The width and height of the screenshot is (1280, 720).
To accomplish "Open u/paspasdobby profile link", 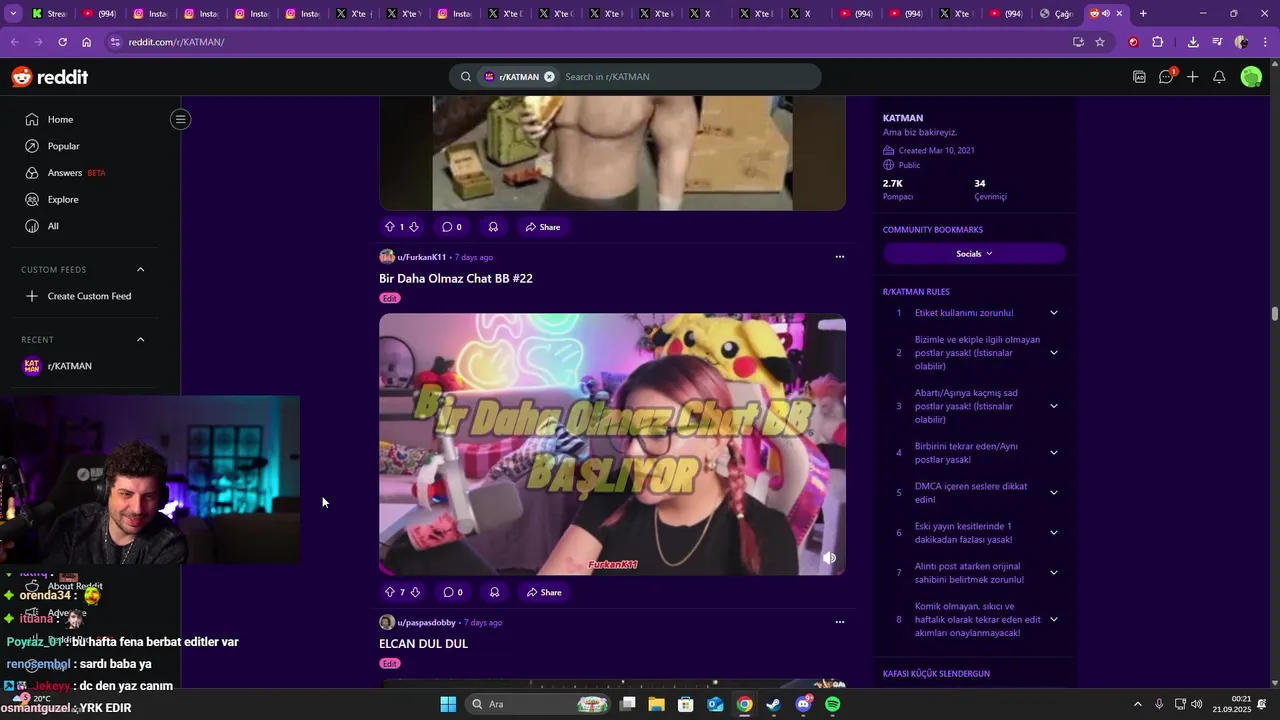I will [x=426, y=622].
